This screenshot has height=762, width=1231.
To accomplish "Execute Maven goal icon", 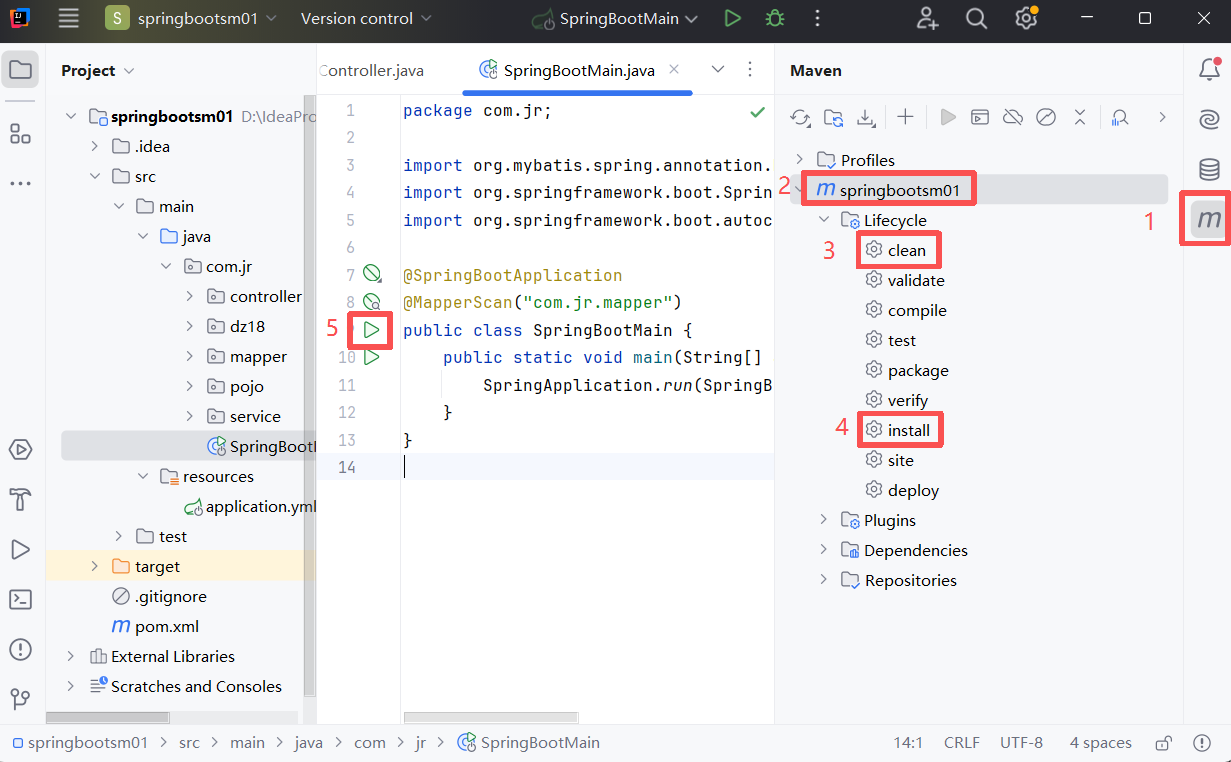I will [981, 118].
